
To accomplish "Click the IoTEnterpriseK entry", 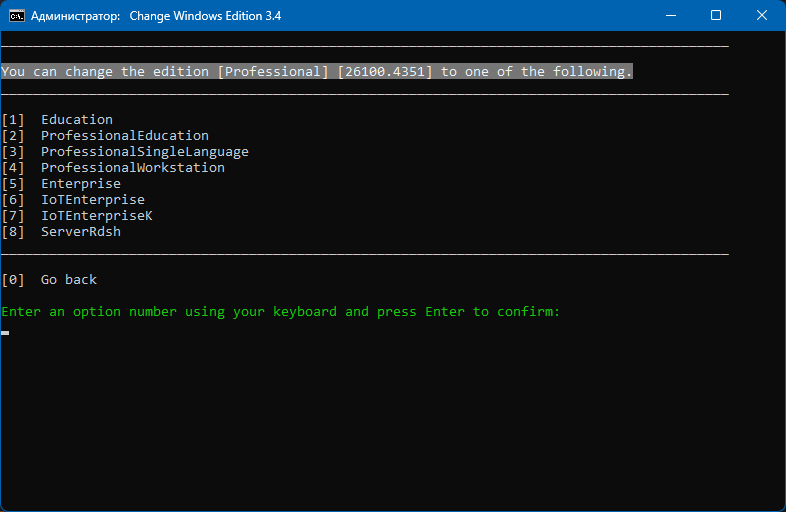I will pos(97,216).
